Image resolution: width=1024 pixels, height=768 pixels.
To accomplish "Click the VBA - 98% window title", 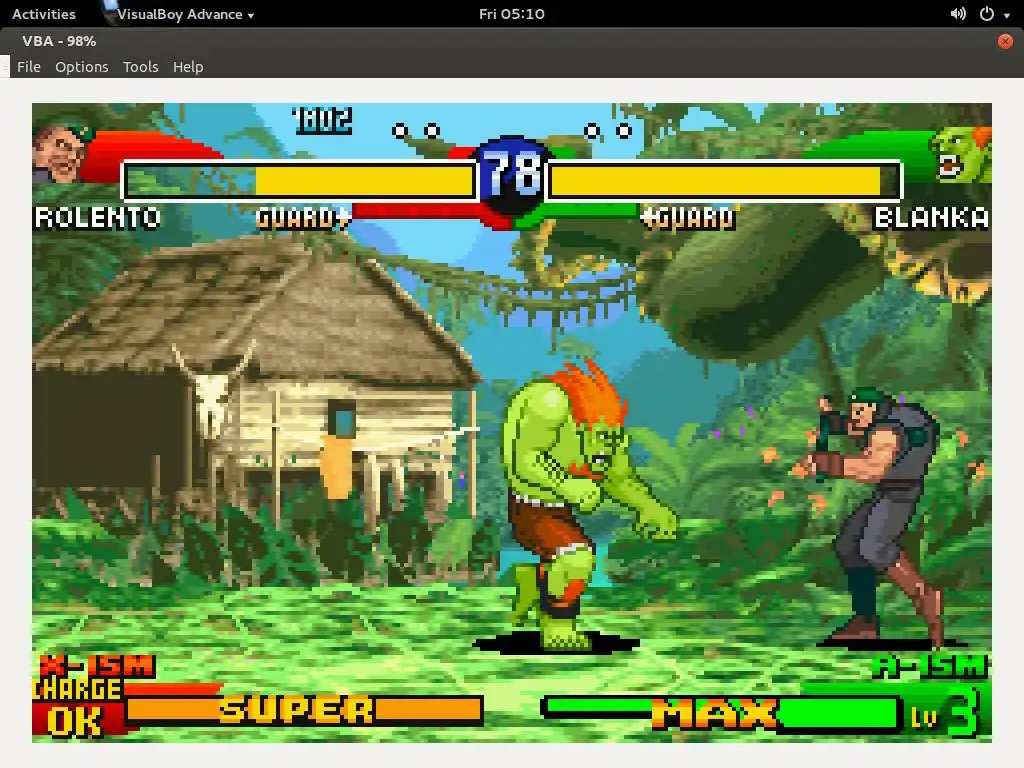I will (59, 41).
